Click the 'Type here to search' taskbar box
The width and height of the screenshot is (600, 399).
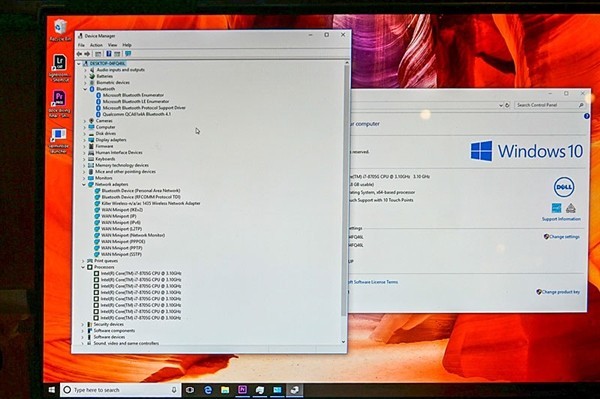click(x=120, y=390)
